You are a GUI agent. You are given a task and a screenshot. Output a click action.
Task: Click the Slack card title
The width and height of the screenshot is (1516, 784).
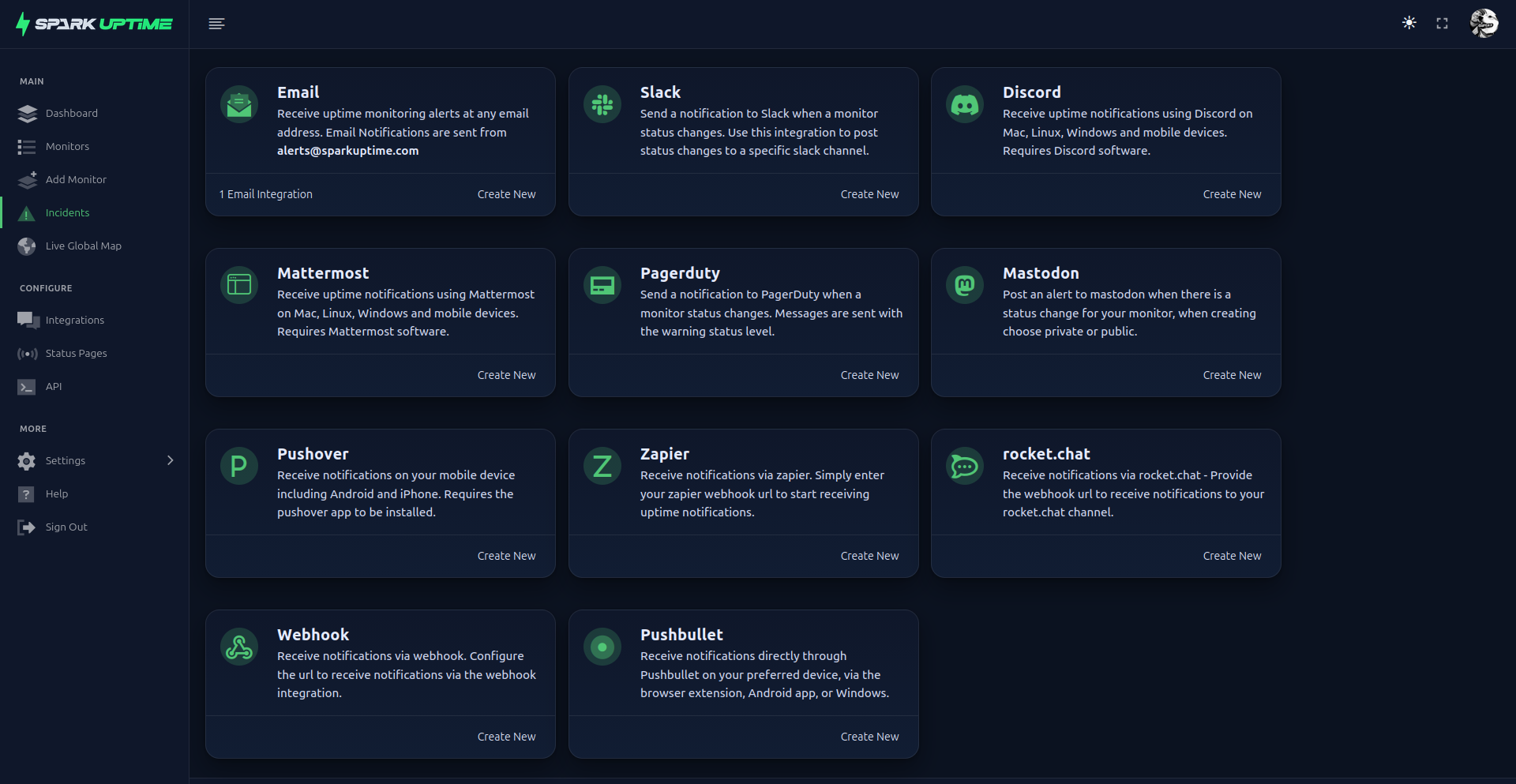(x=660, y=92)
